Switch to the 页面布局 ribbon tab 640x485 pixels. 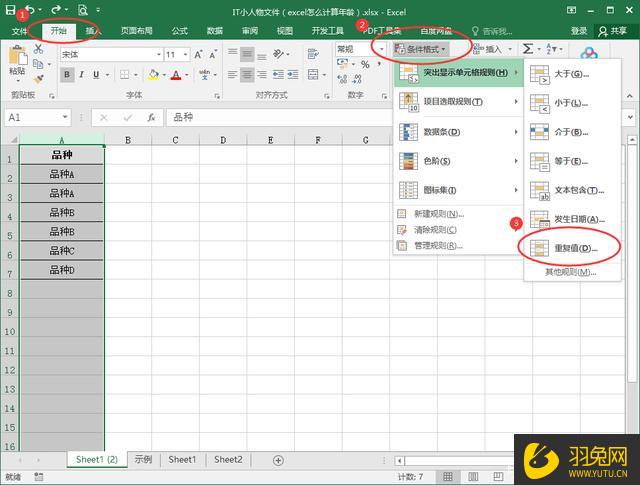click(x=136, y=31)
